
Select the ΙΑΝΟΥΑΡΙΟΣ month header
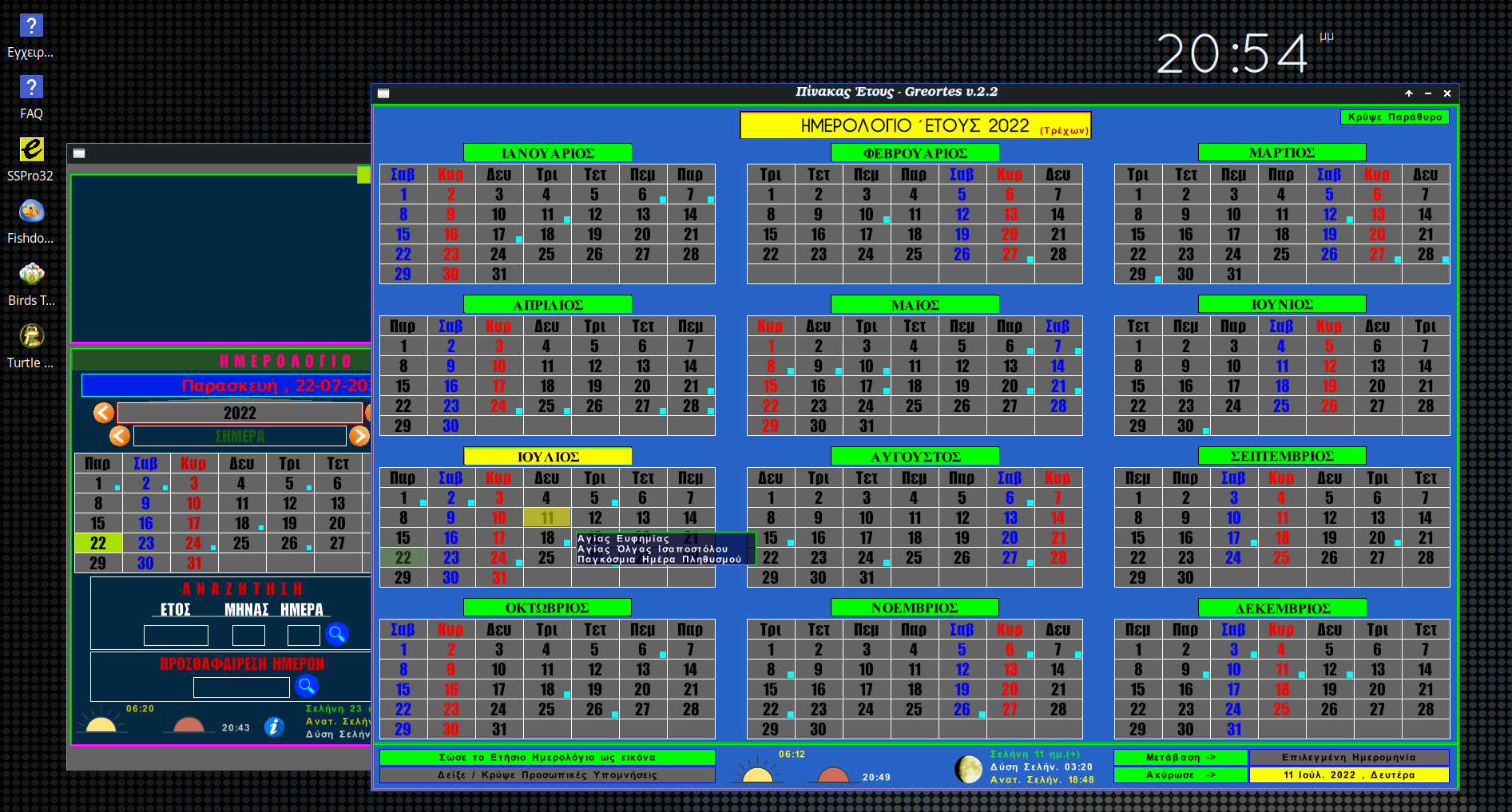547,152
